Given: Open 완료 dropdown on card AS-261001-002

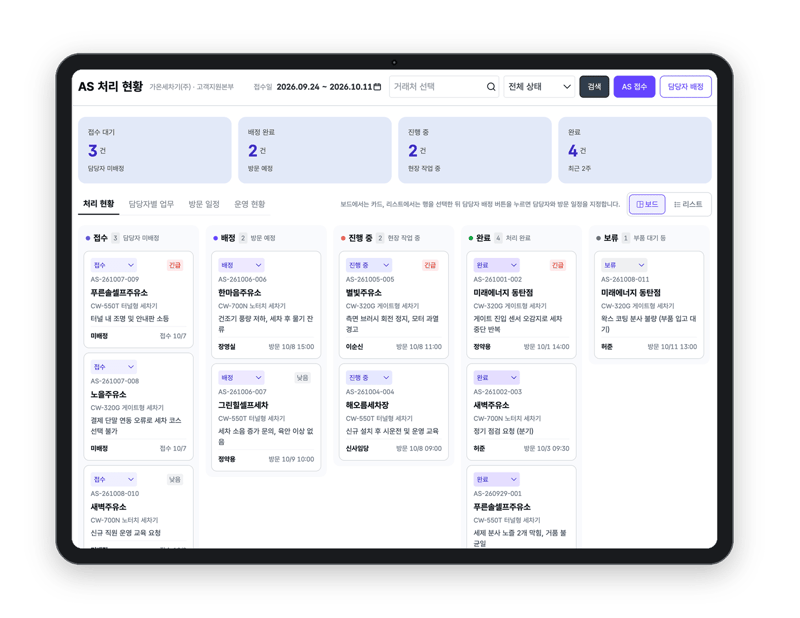Looking at the screenshot, I should pos(496,265).
